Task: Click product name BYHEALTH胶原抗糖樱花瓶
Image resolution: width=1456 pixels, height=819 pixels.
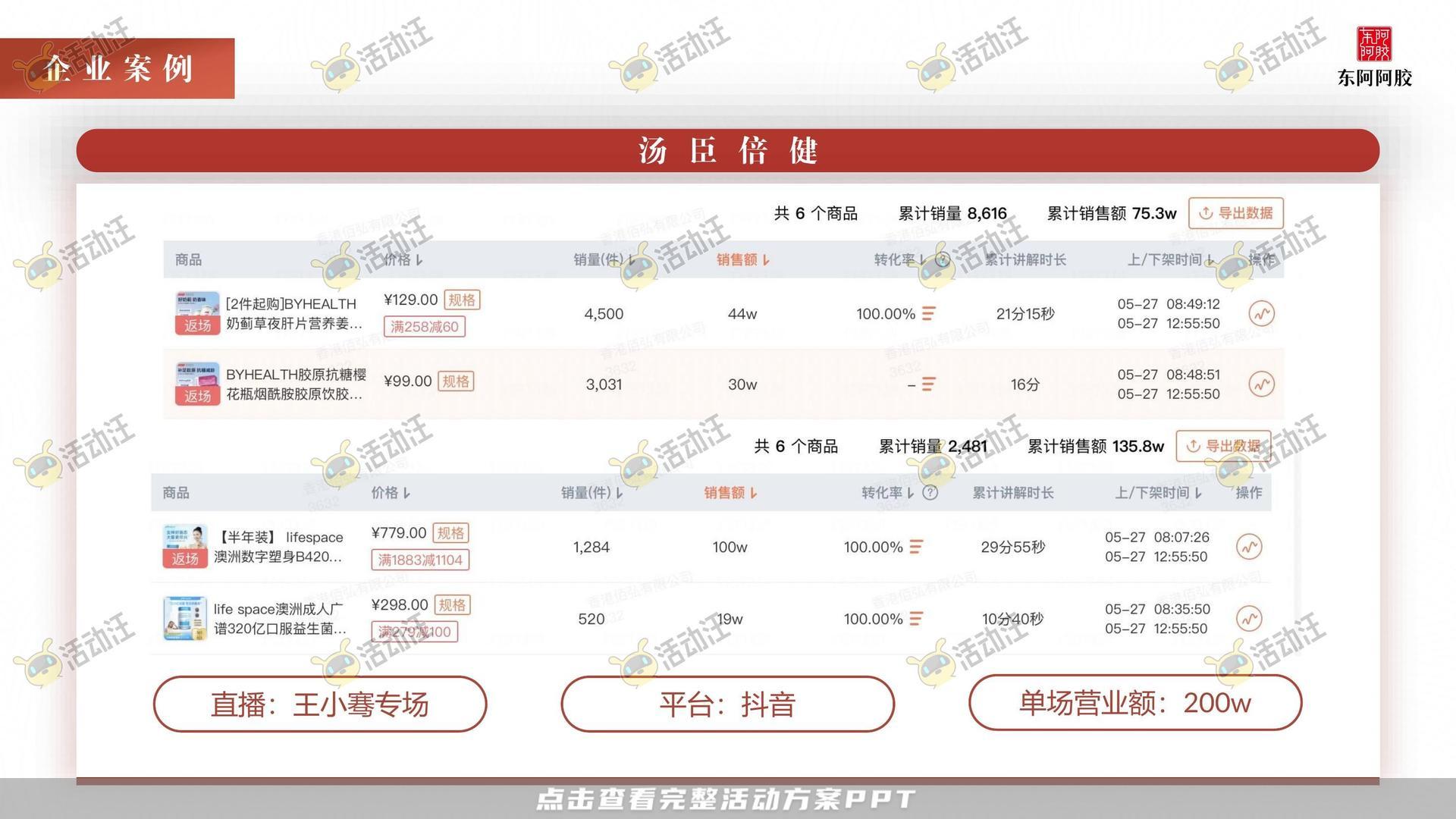Action: click(296, 384)
